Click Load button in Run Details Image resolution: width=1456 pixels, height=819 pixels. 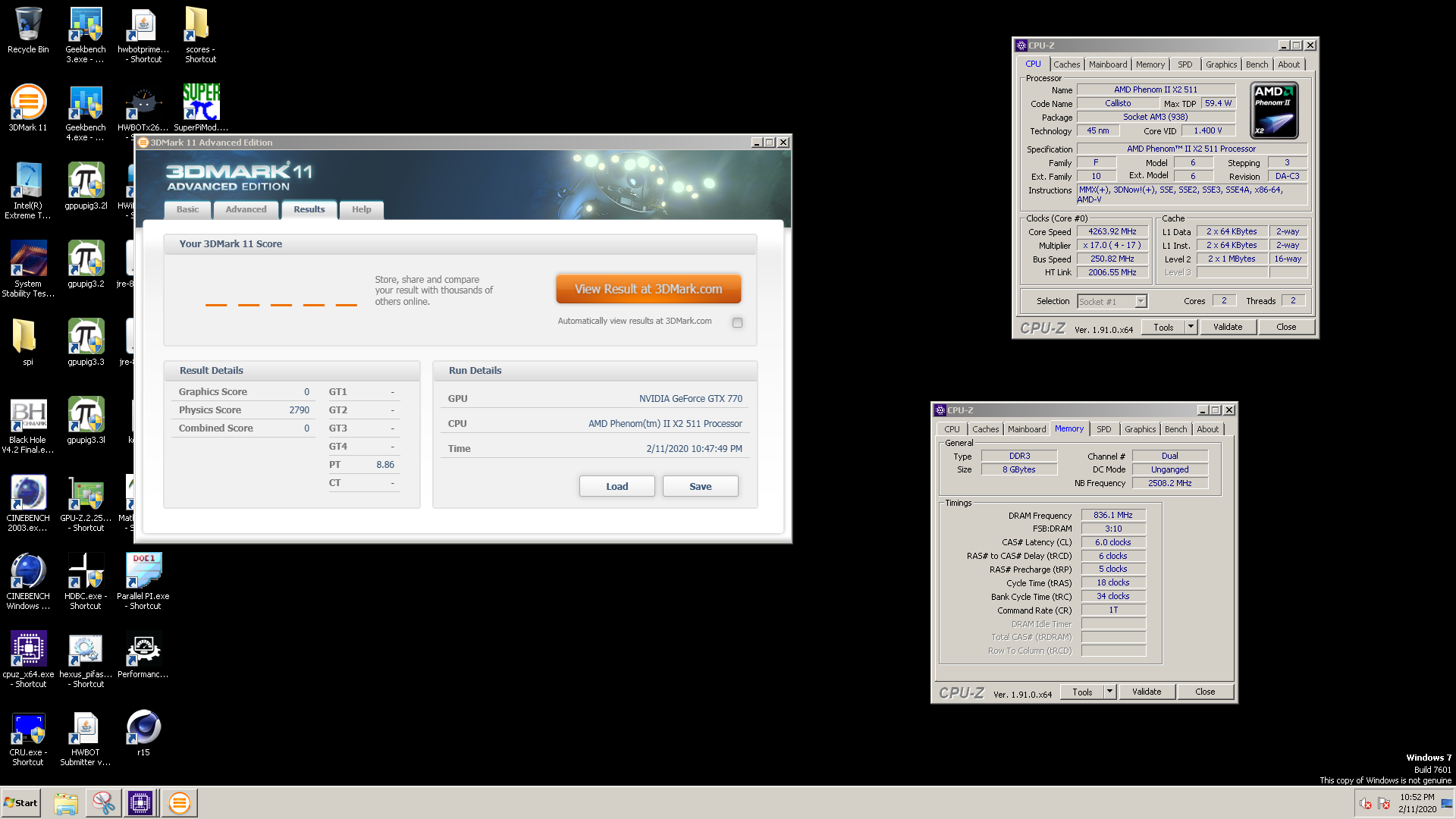(617, 486)
